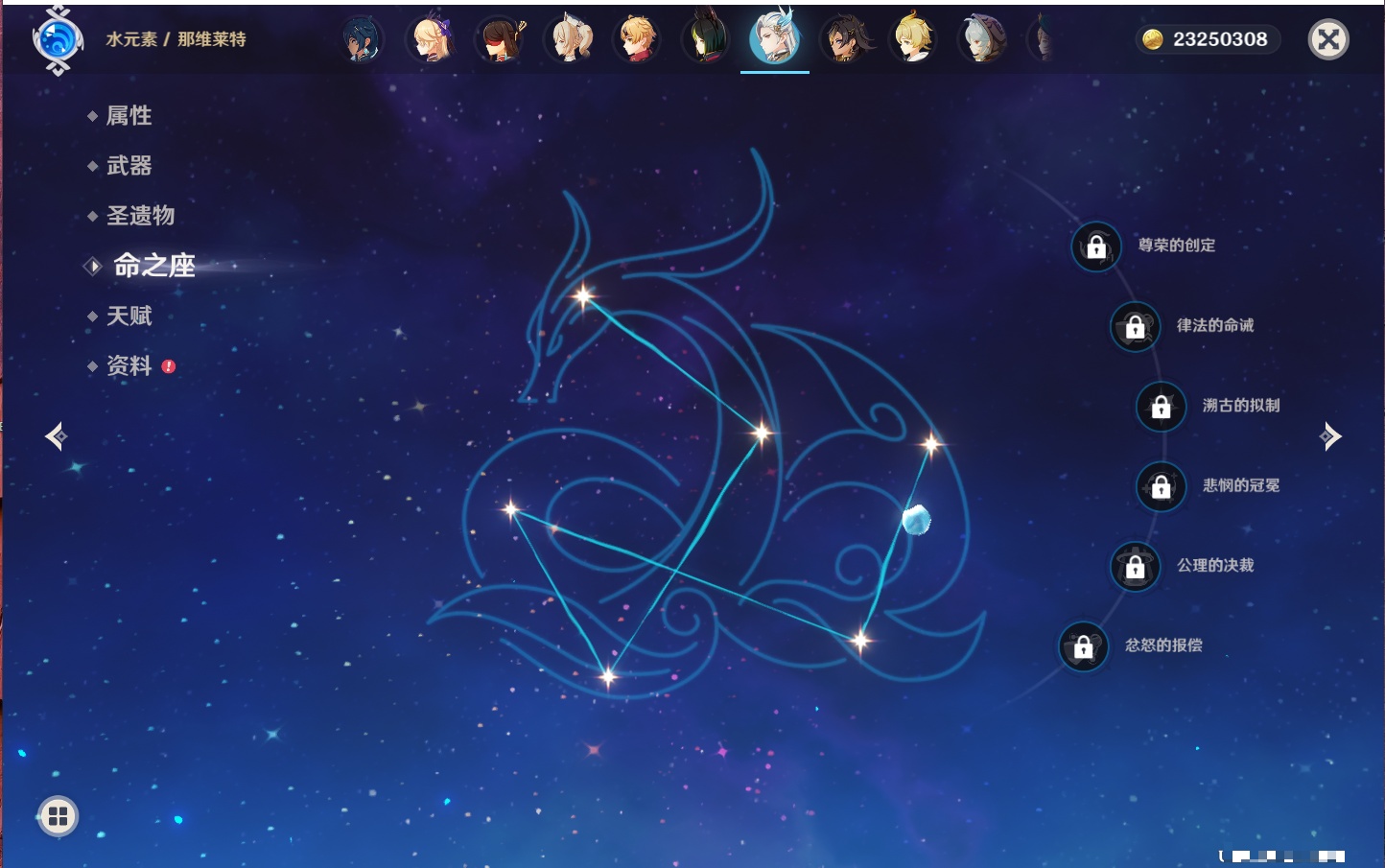Select the avatar wearing a red blindfold
This screenshot has height=868, width=1385.
pyautogui.click(x=500, y=40)
